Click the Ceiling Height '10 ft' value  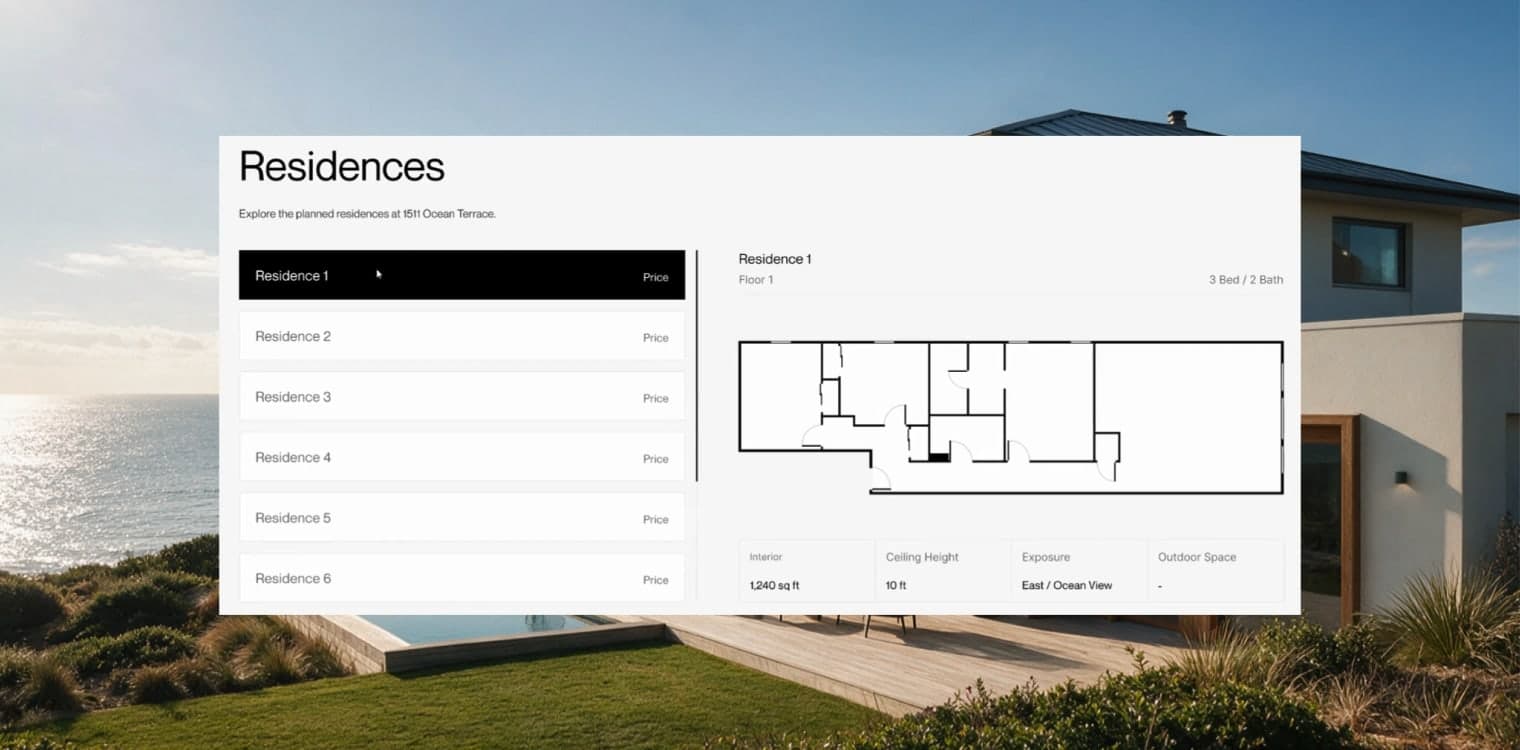(x=896, y=585)
